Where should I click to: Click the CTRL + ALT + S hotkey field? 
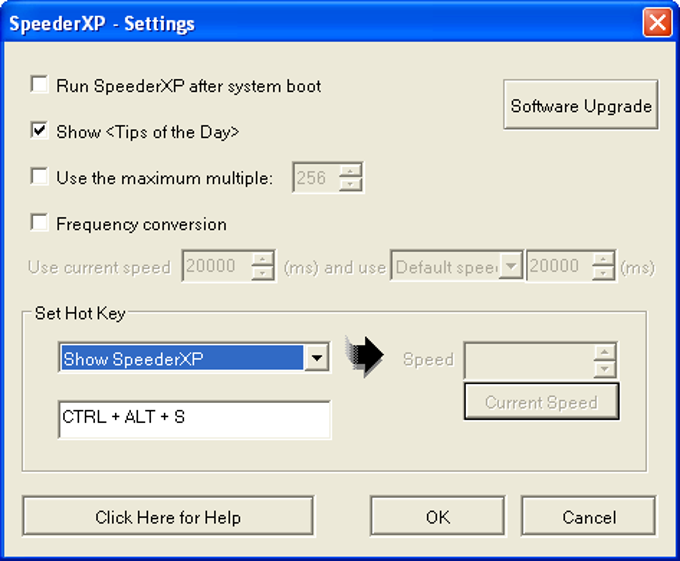(194, 419)
